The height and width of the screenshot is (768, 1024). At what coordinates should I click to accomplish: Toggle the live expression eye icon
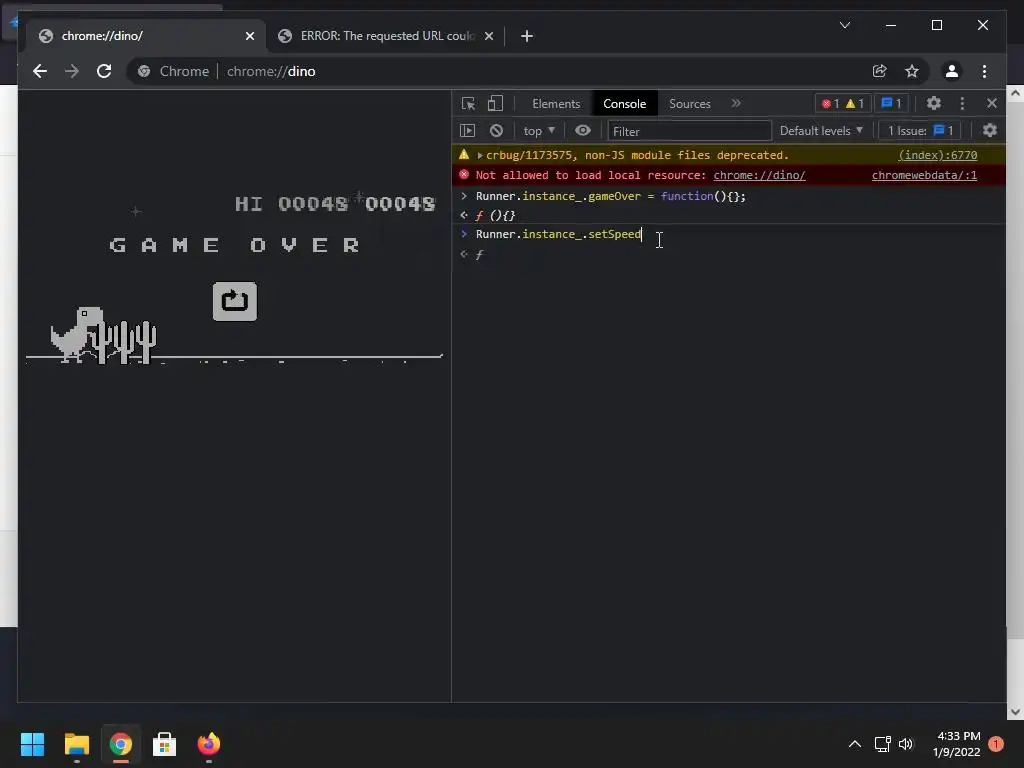click(583, 131)
